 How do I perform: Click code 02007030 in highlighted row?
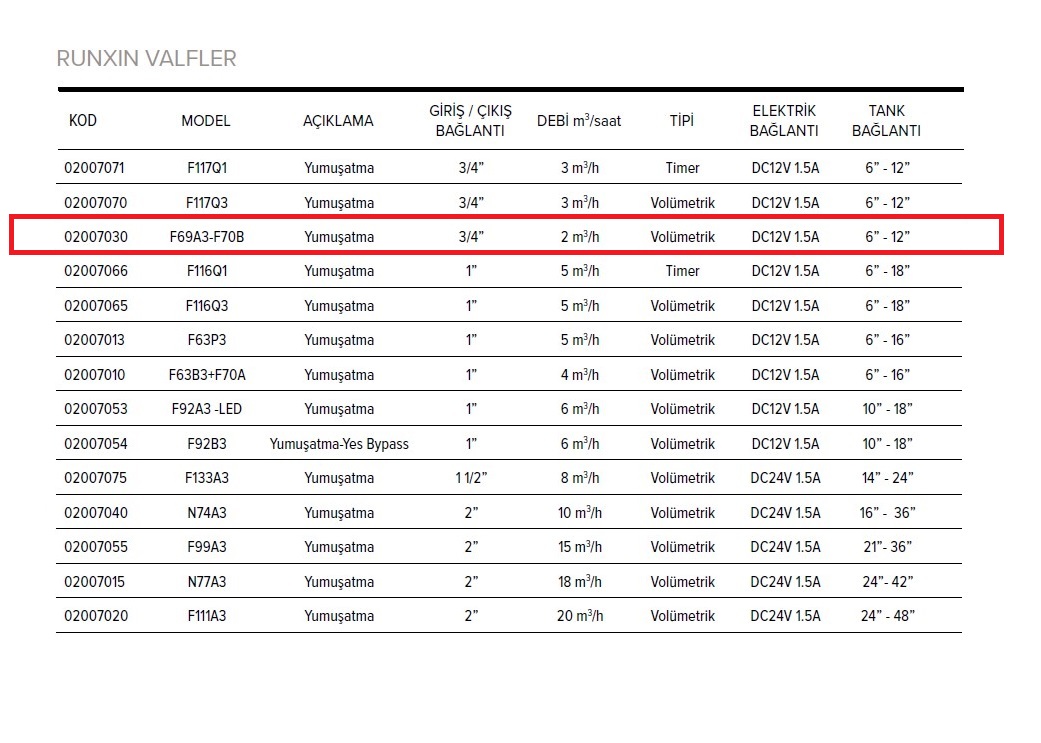tap(94, 237)
